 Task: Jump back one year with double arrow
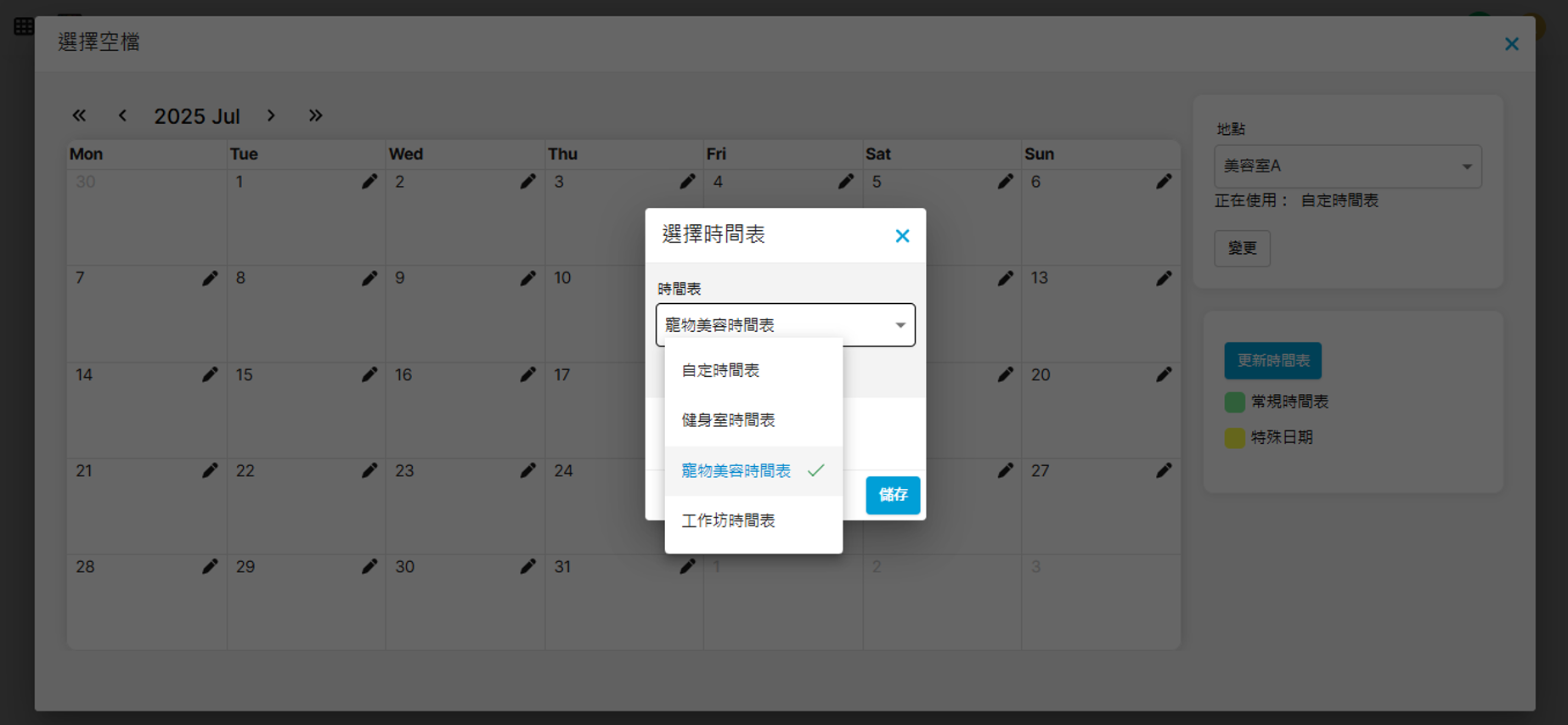point(79,115)
